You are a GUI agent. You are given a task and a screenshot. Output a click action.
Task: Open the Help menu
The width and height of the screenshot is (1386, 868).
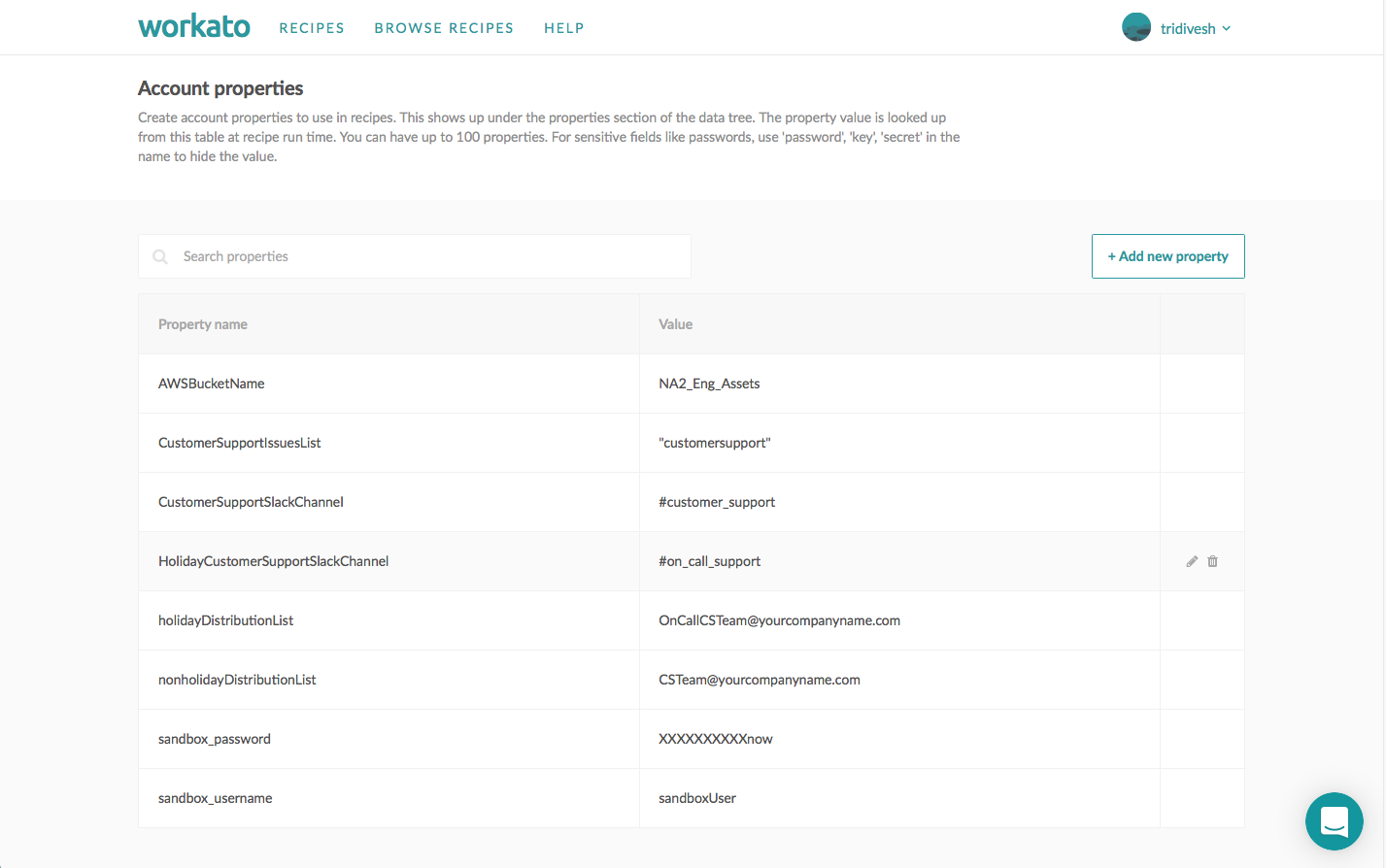point(563,28)
